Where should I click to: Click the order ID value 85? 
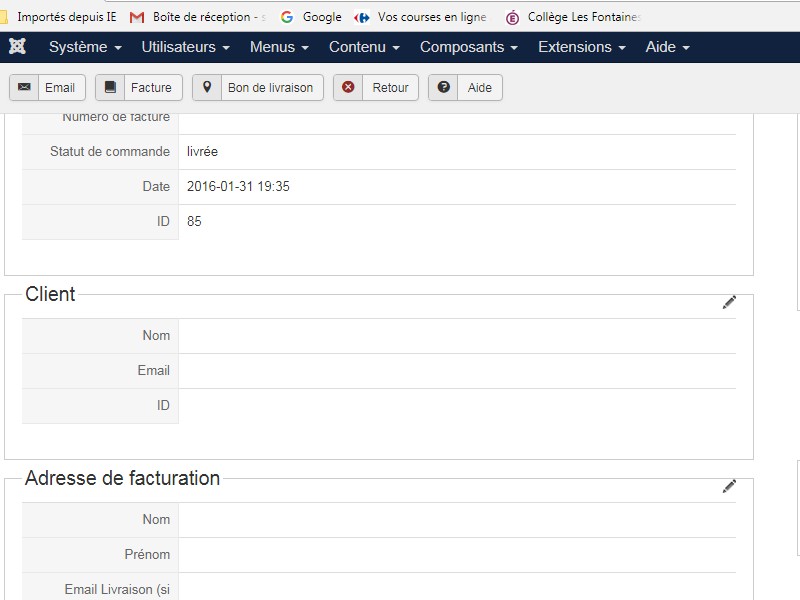point(194,221)
